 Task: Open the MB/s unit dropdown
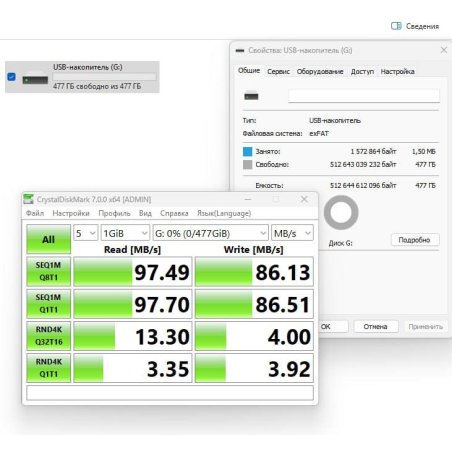point(292,233)
